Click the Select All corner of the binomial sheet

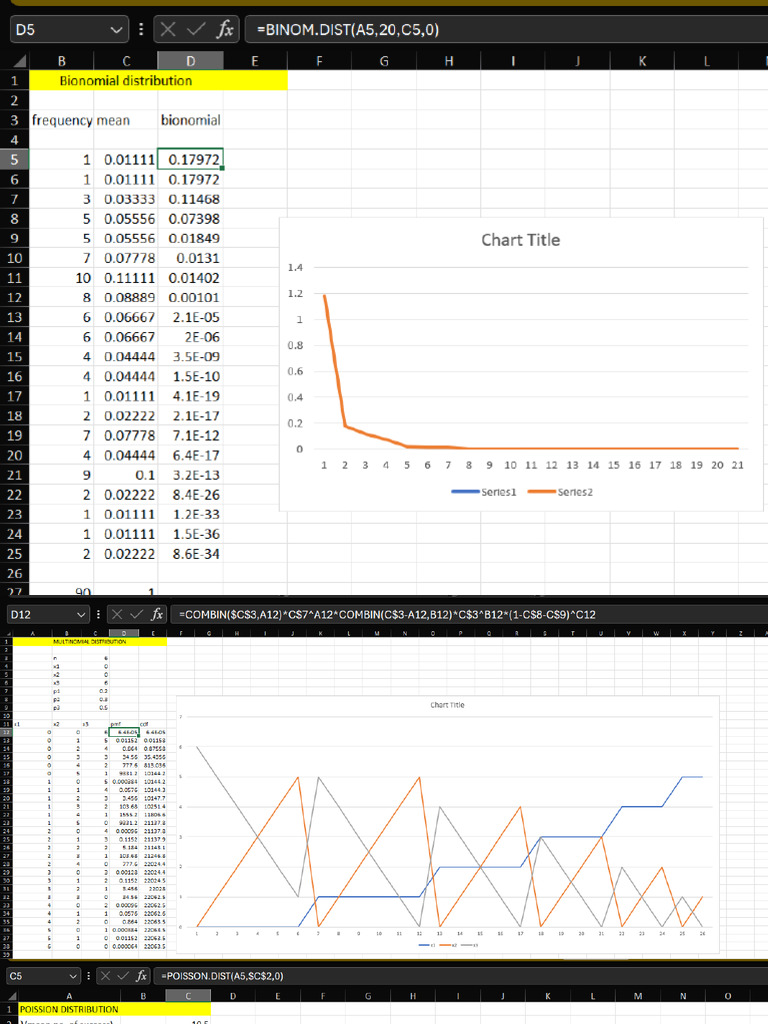(x=20, y=61)
